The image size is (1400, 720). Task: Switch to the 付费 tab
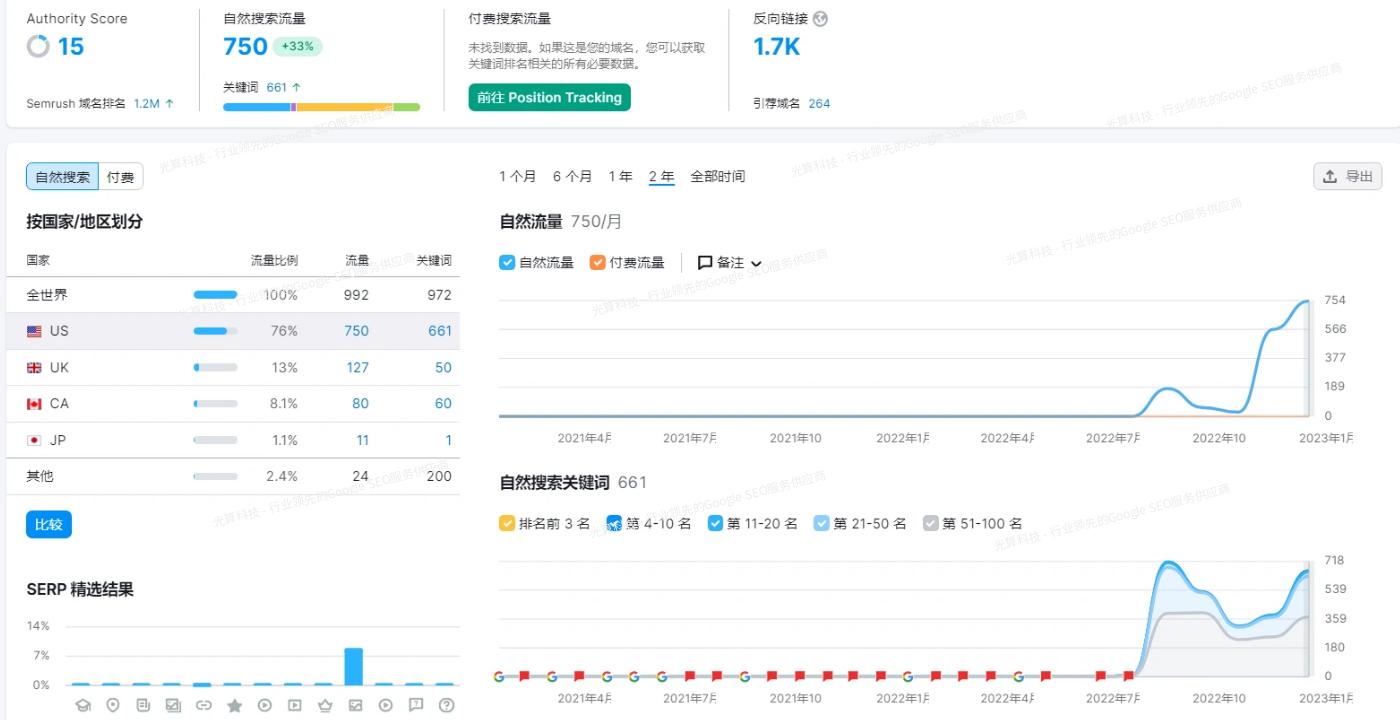coord(119,175)
